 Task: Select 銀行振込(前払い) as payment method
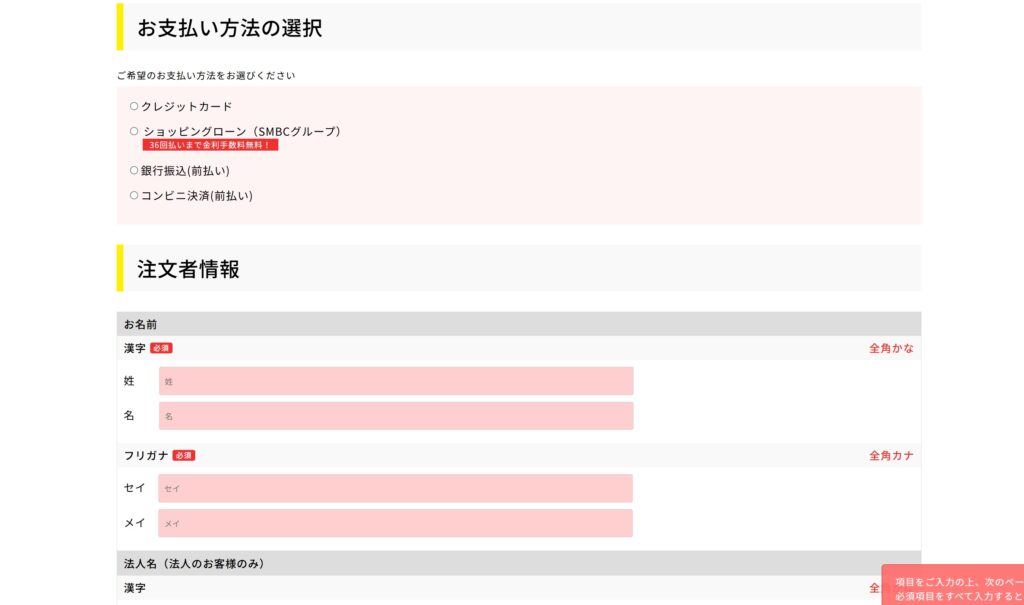tap(133, 170)
